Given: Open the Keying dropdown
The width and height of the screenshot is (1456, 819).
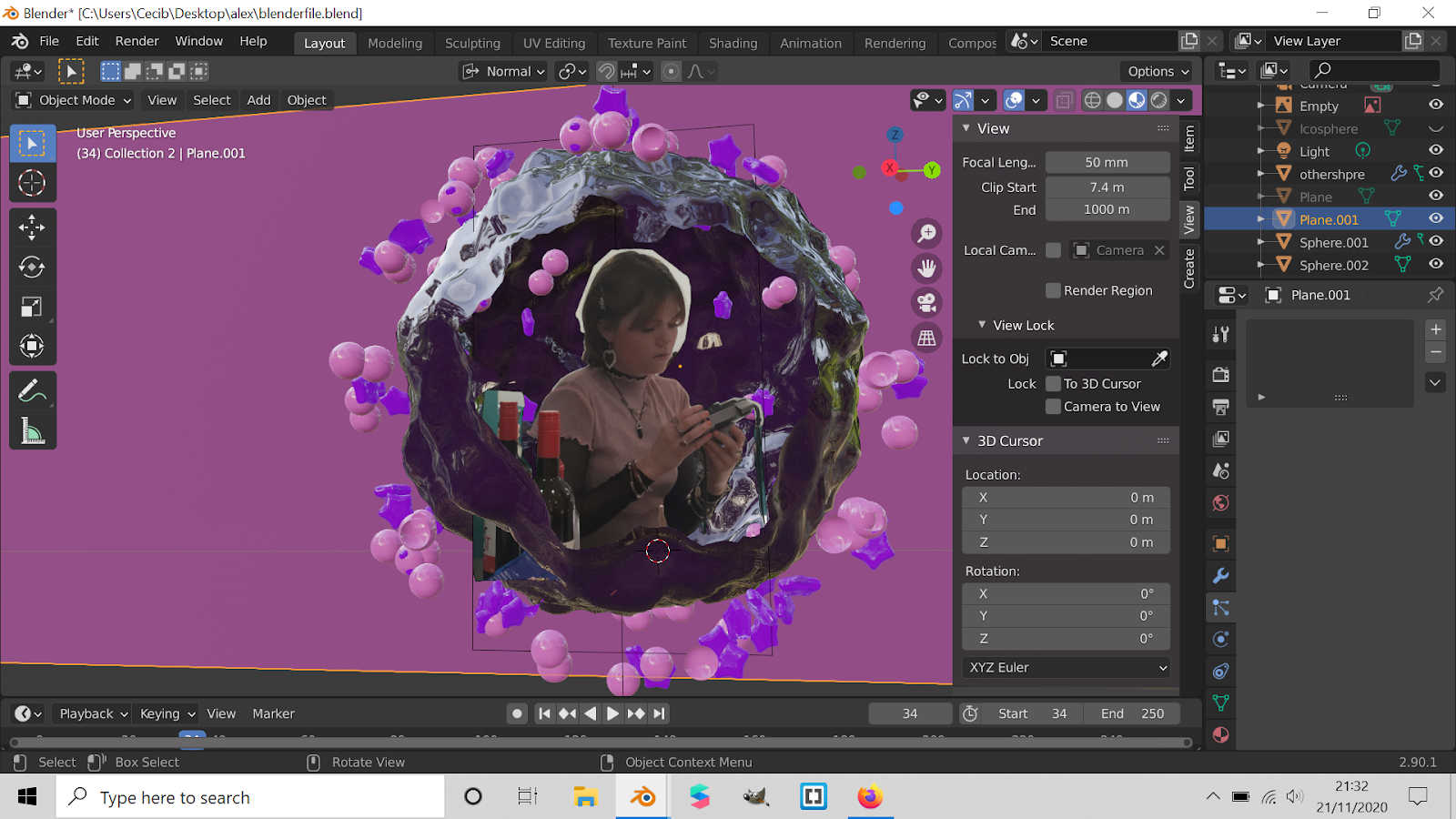Looking at the screenshot, I should coord(167,713).
